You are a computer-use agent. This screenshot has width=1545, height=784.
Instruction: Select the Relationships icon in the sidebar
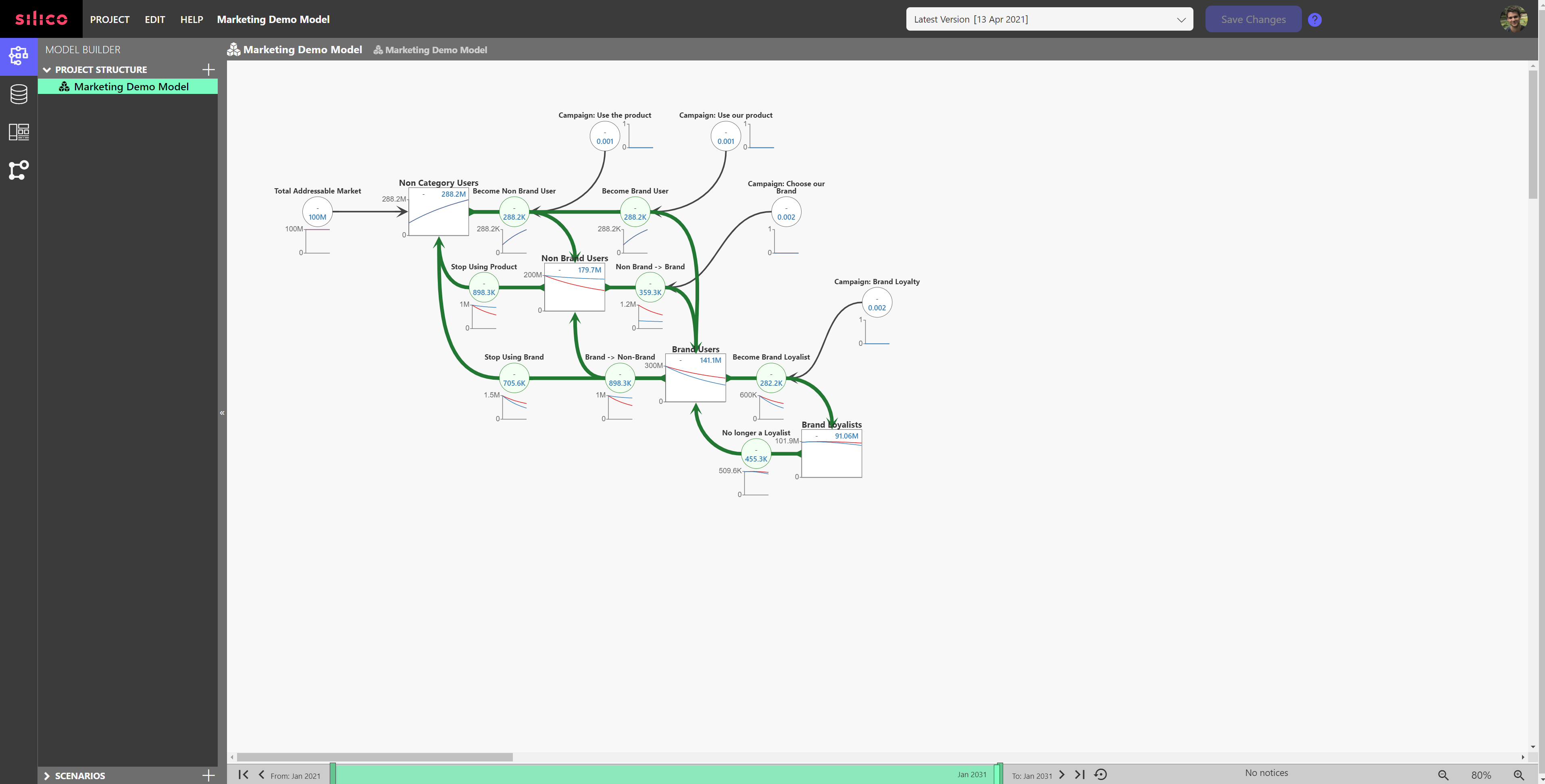(x=19, y=170)
